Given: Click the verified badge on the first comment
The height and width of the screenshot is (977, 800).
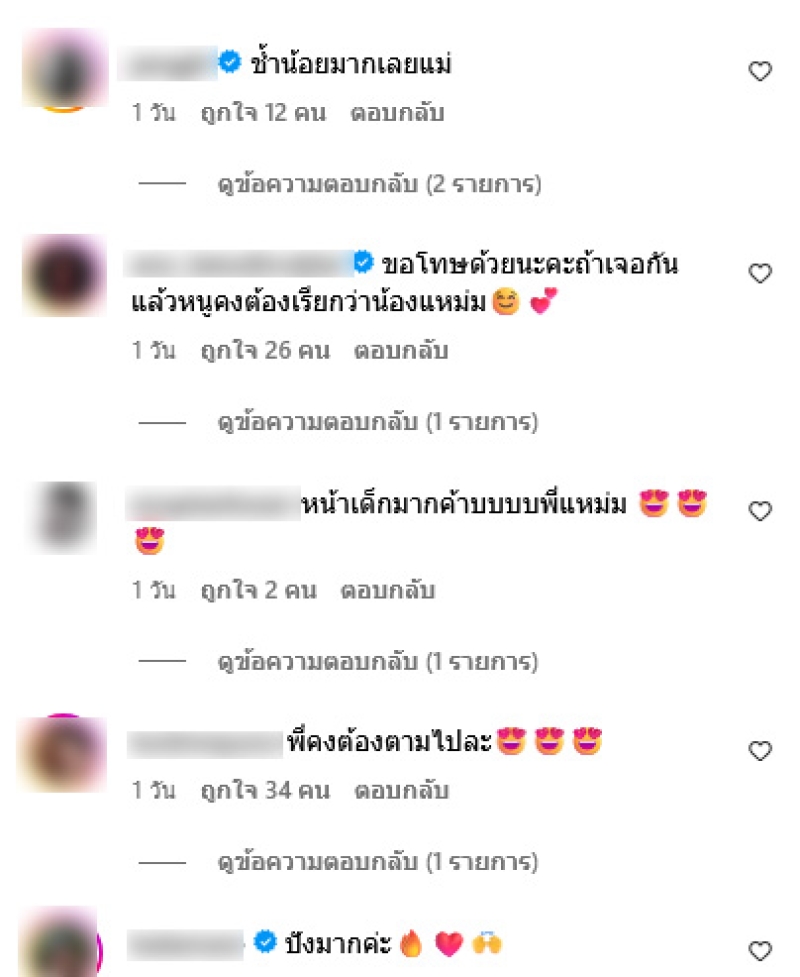Looking at the screenshot, I should coord(230,62).
